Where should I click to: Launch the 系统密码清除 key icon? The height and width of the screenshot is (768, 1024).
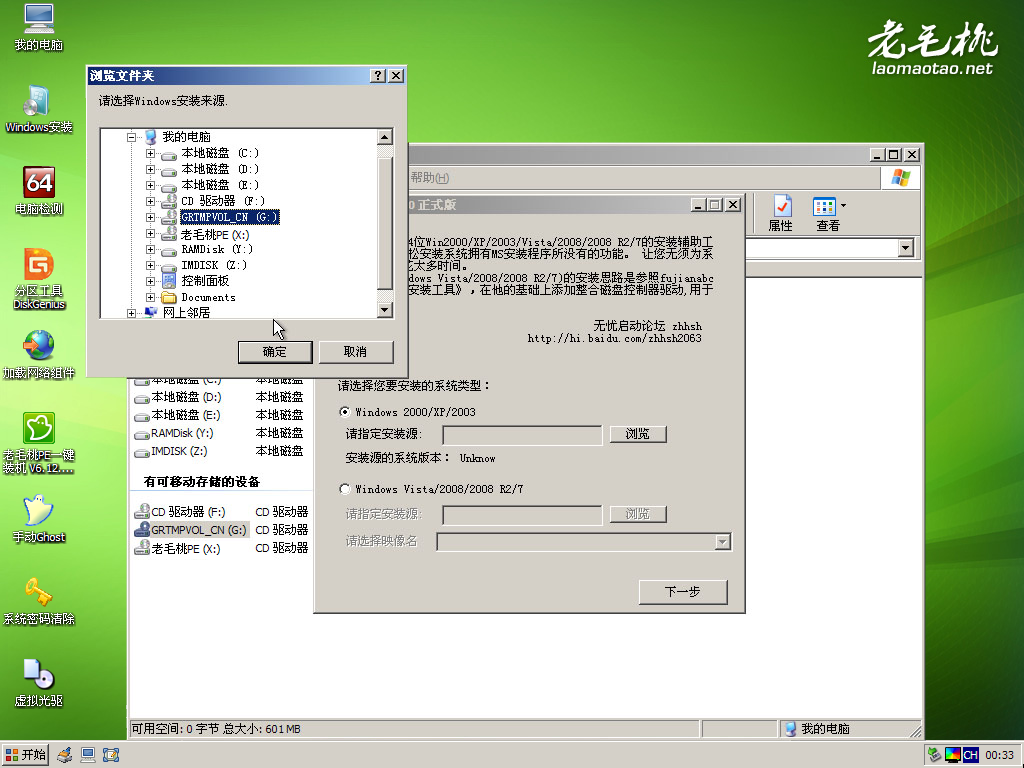point(39,601)
